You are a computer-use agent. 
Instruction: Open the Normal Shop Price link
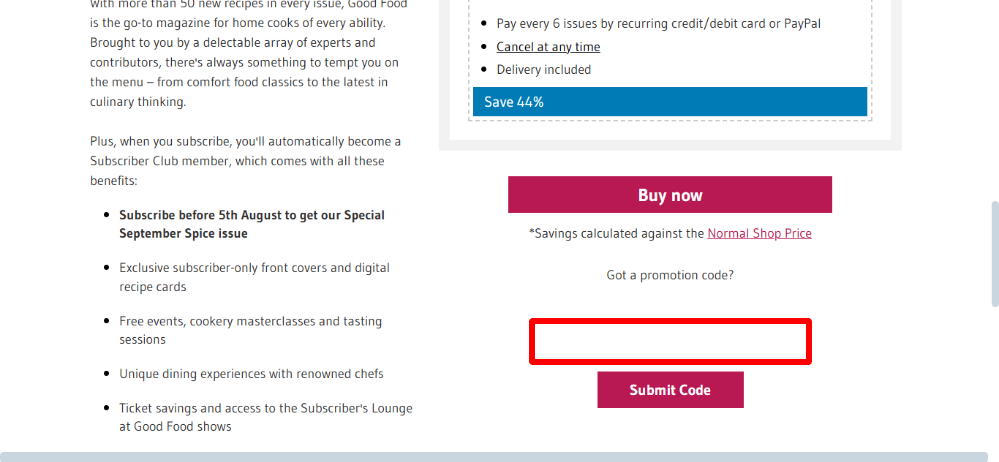click(759, 233)
